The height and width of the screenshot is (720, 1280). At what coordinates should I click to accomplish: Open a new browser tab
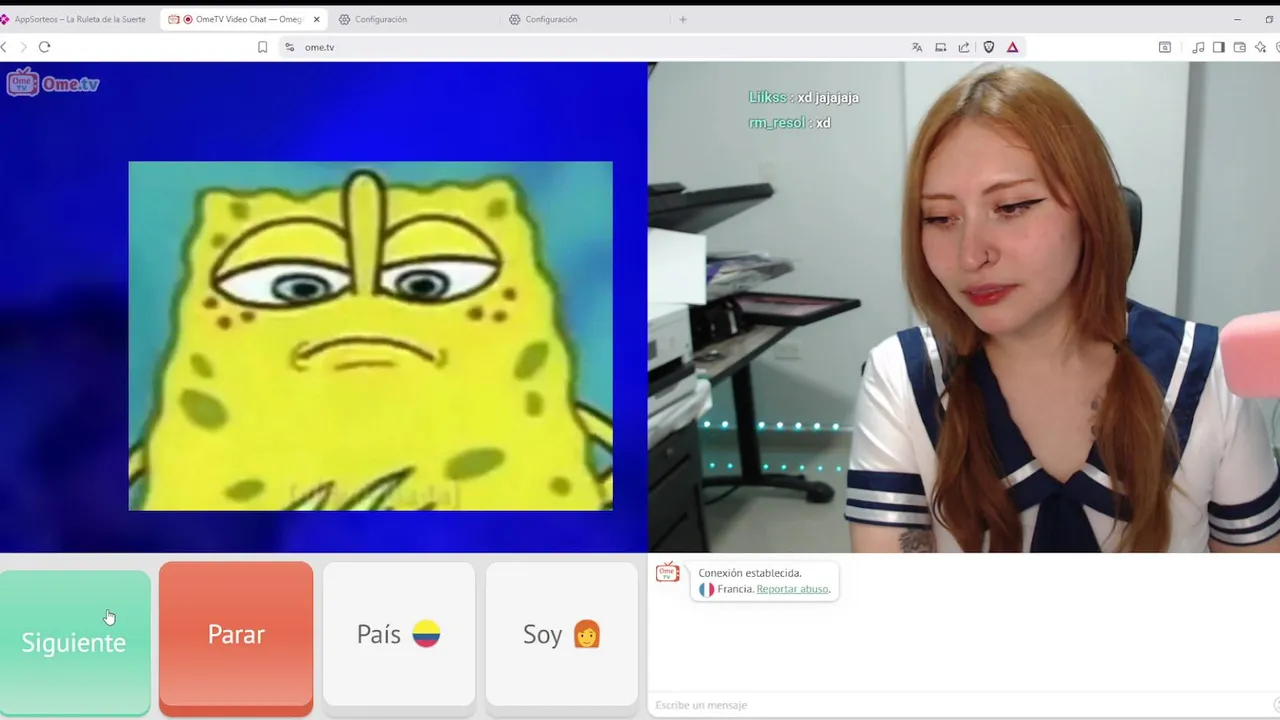683,19
